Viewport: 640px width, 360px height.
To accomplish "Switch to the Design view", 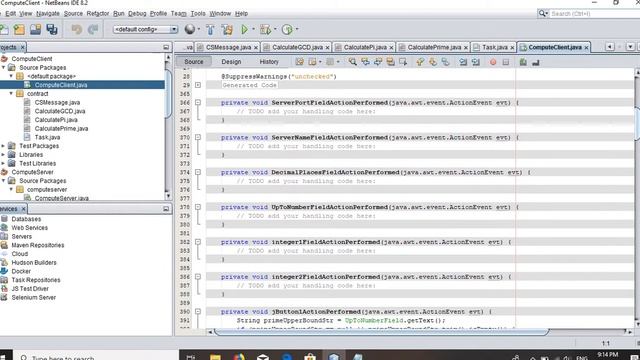I will [231, 62].
